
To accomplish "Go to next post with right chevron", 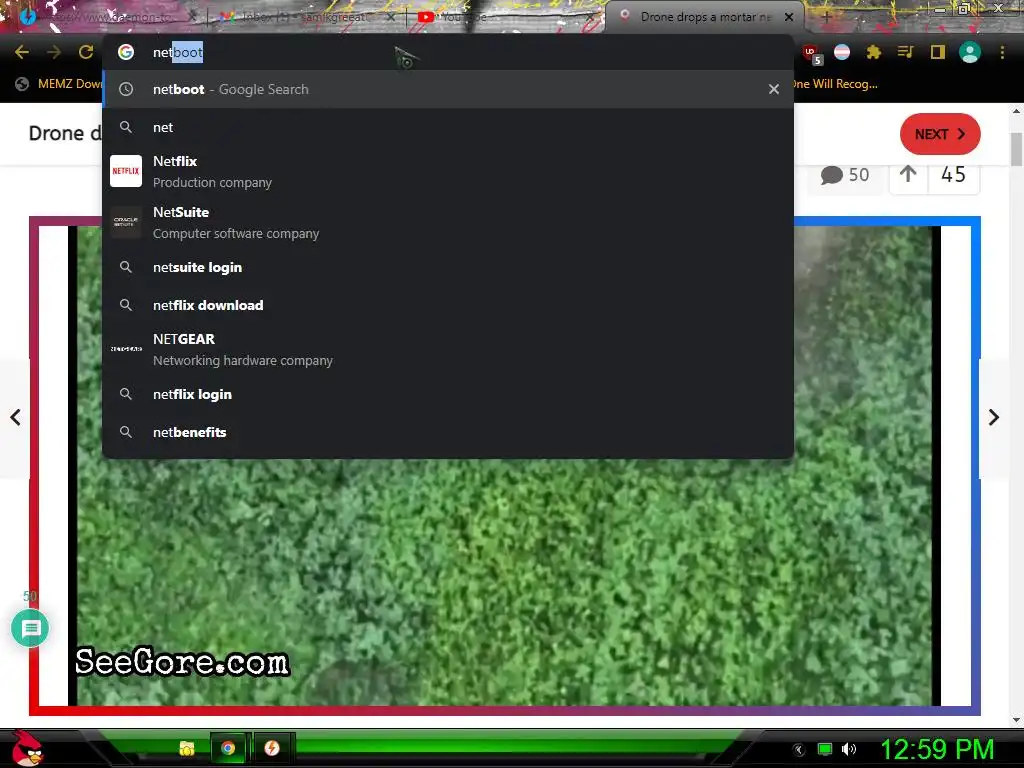I will [994, 417].
